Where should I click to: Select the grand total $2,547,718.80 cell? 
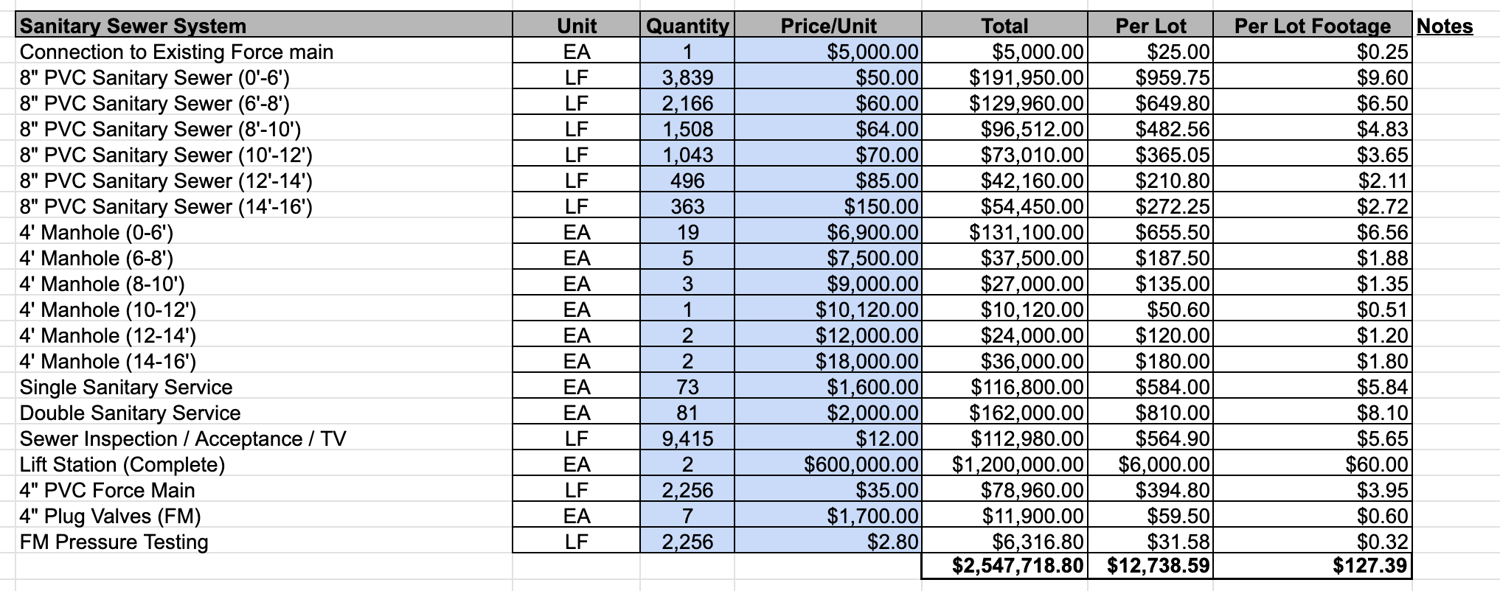[1004, 567]
